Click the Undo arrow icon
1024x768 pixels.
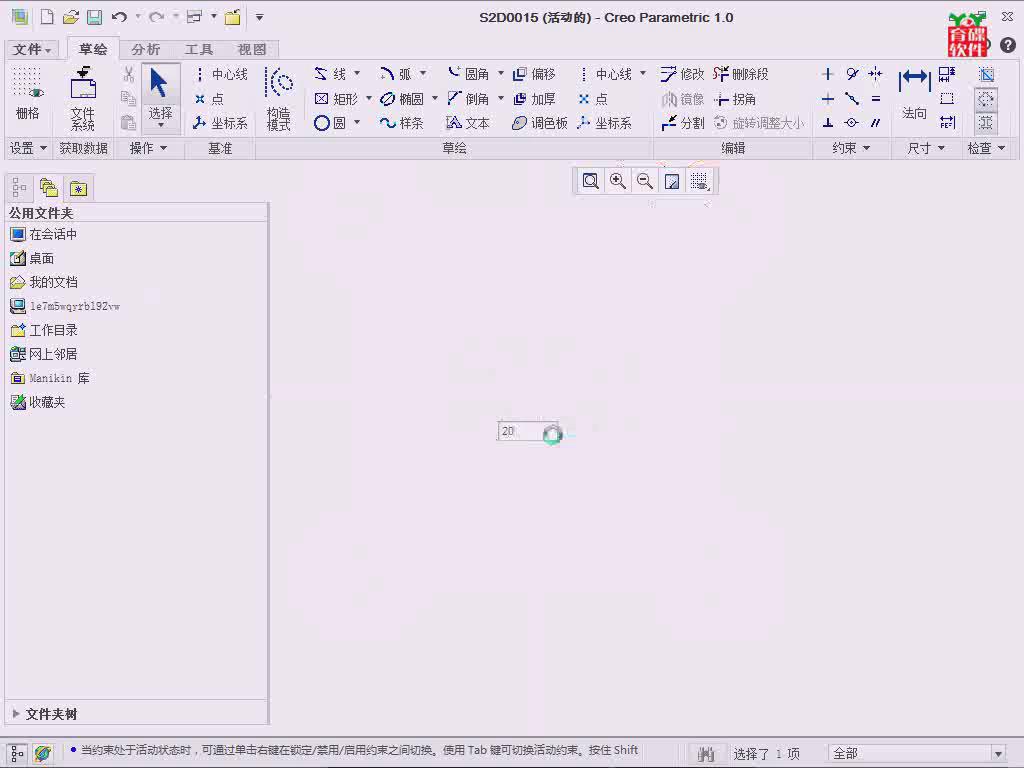point(119,17)
